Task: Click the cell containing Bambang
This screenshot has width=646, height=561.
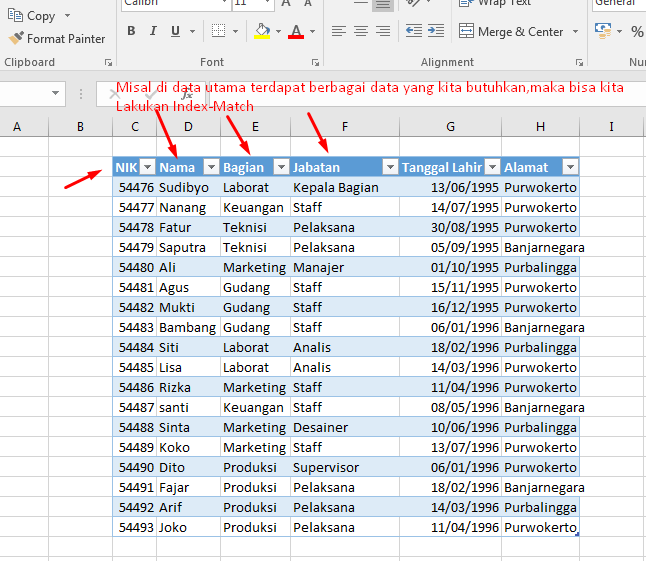Action: click(x=188, y=327)
